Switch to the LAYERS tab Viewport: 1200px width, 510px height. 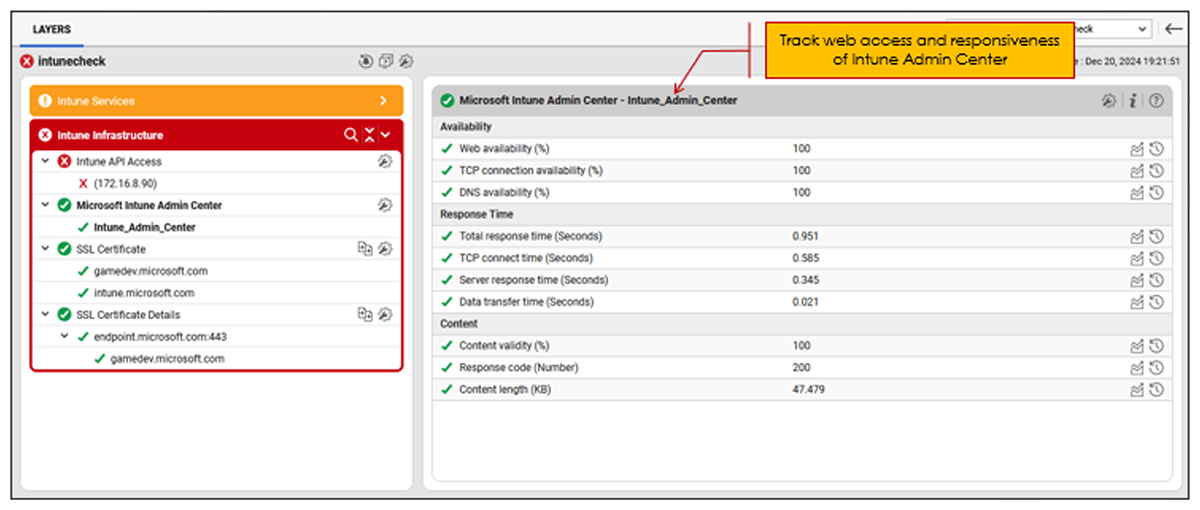52,30
